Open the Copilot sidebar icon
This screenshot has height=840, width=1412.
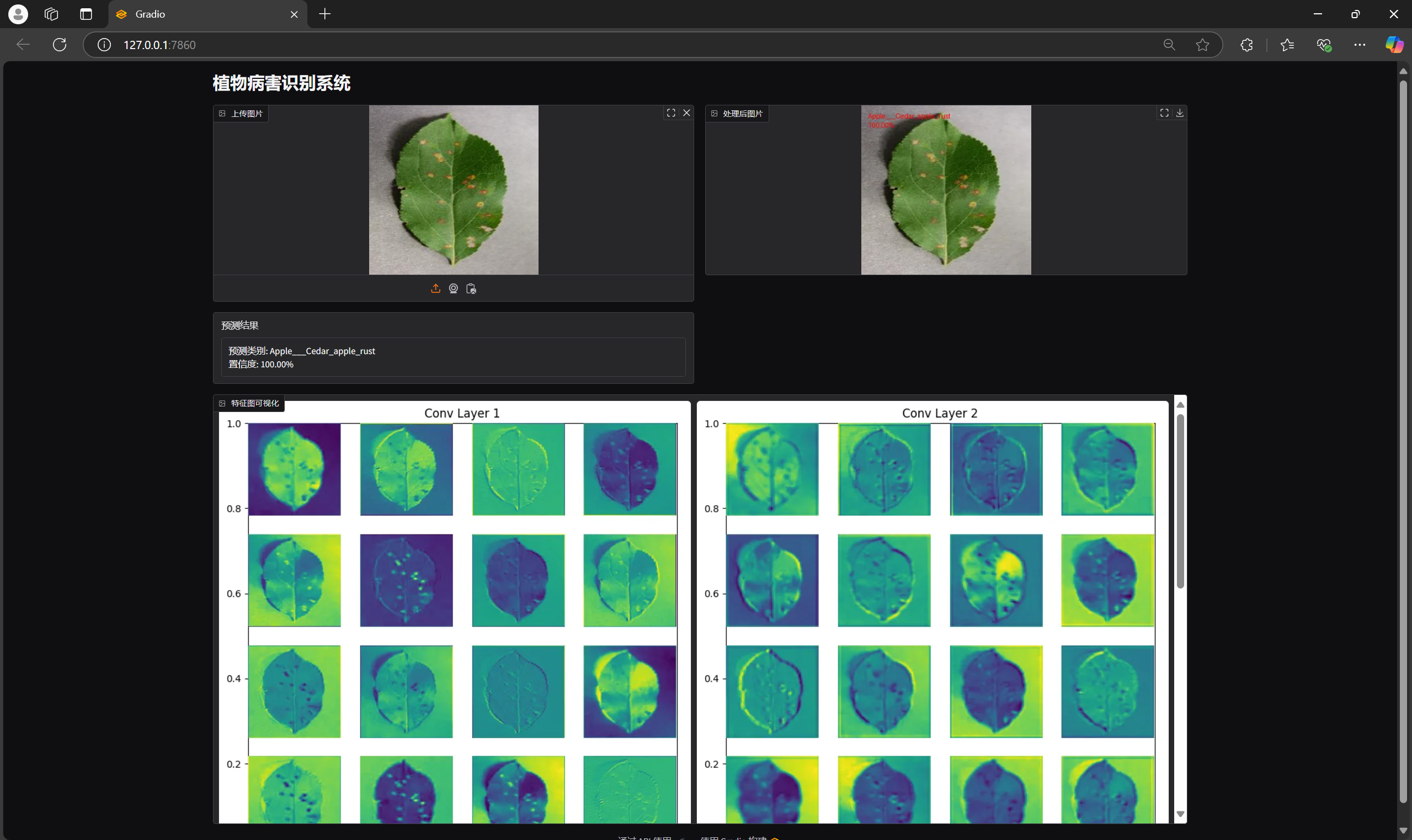pos(1393,45)
